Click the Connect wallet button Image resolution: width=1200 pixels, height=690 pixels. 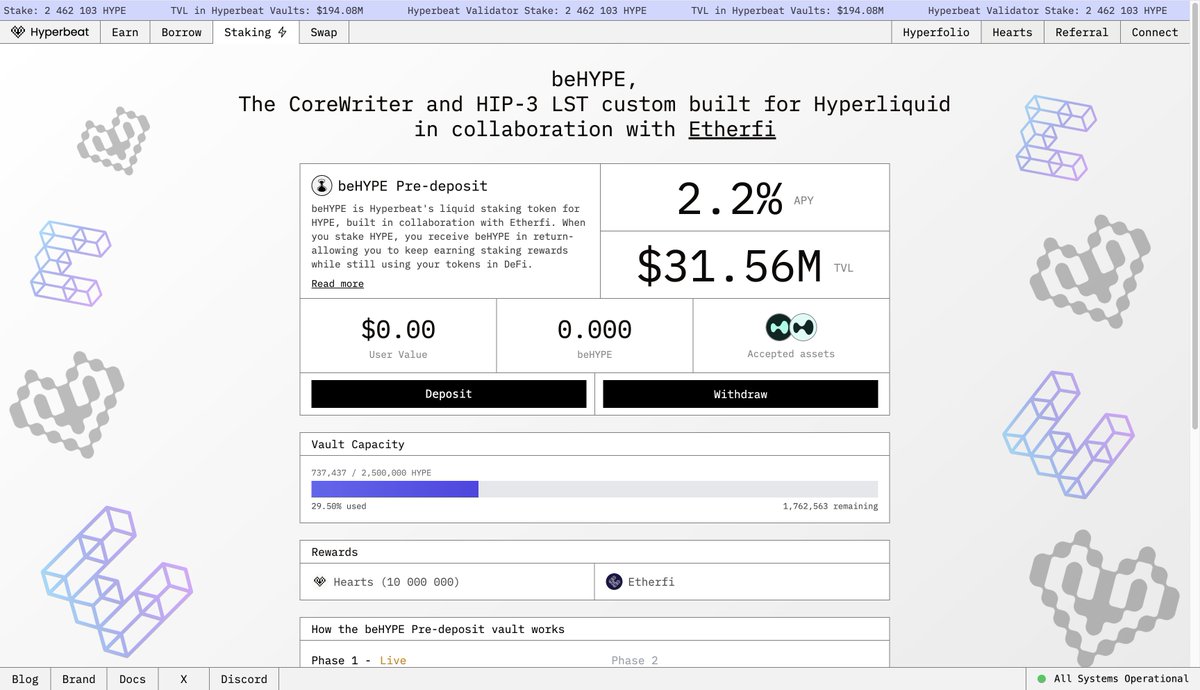[1155, 32]
